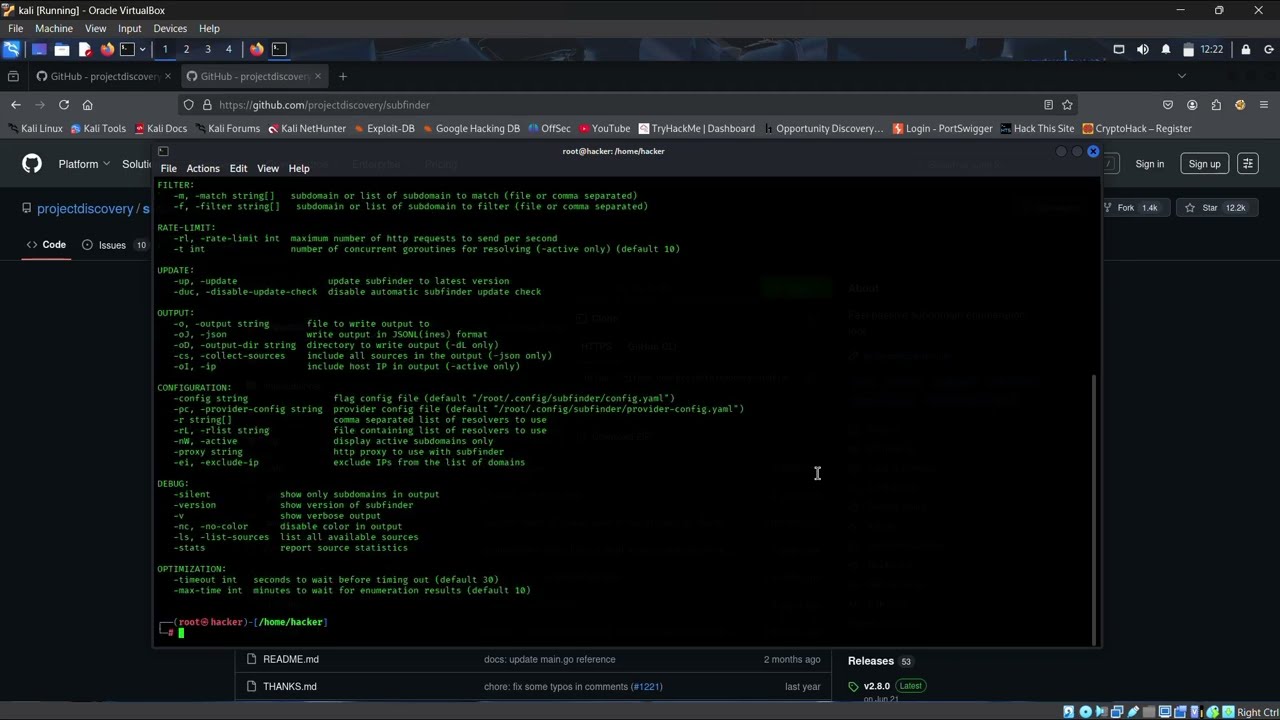Click the GitHub octocat logo
The height and width of the screenshot is (720, 1280).
[32, 164]
